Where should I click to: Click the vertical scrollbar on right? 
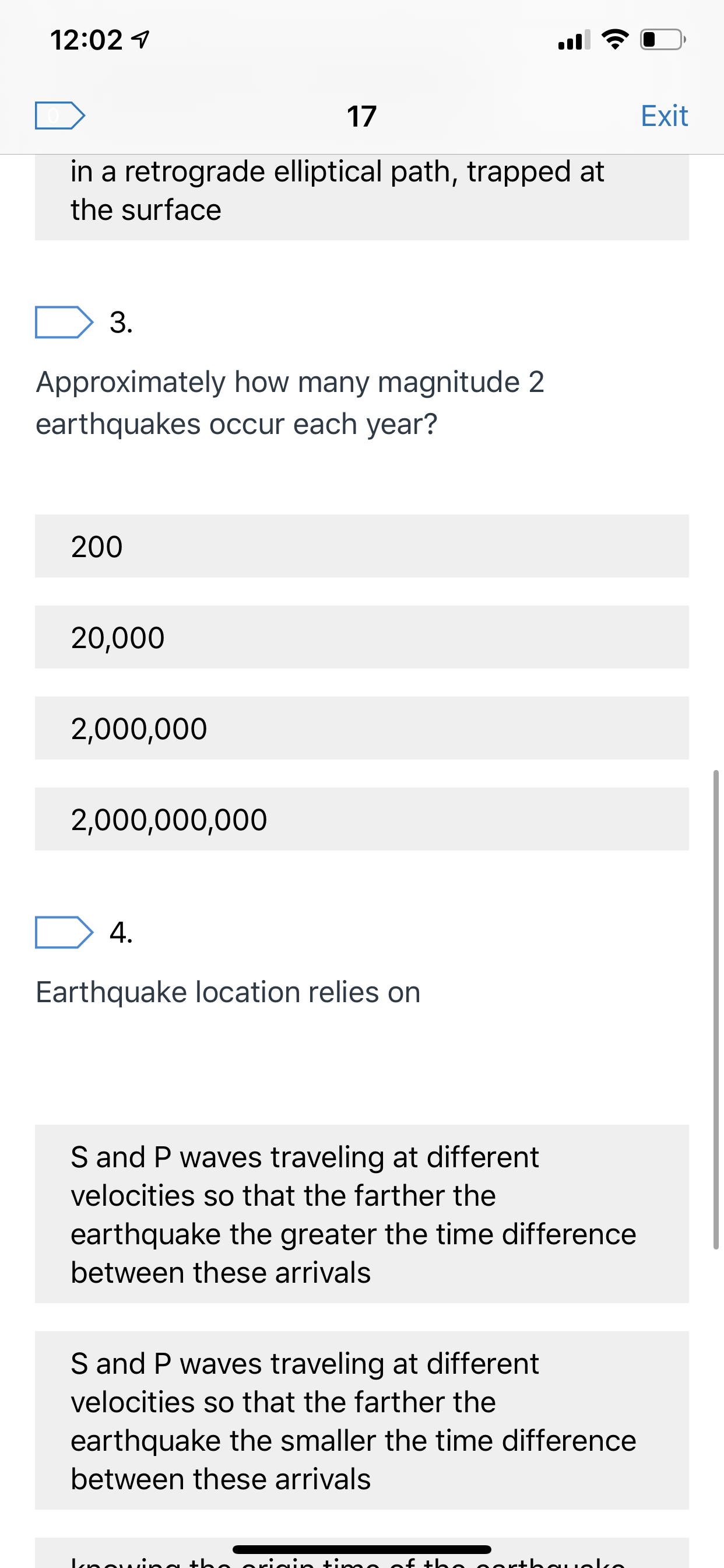point(715,1010)
